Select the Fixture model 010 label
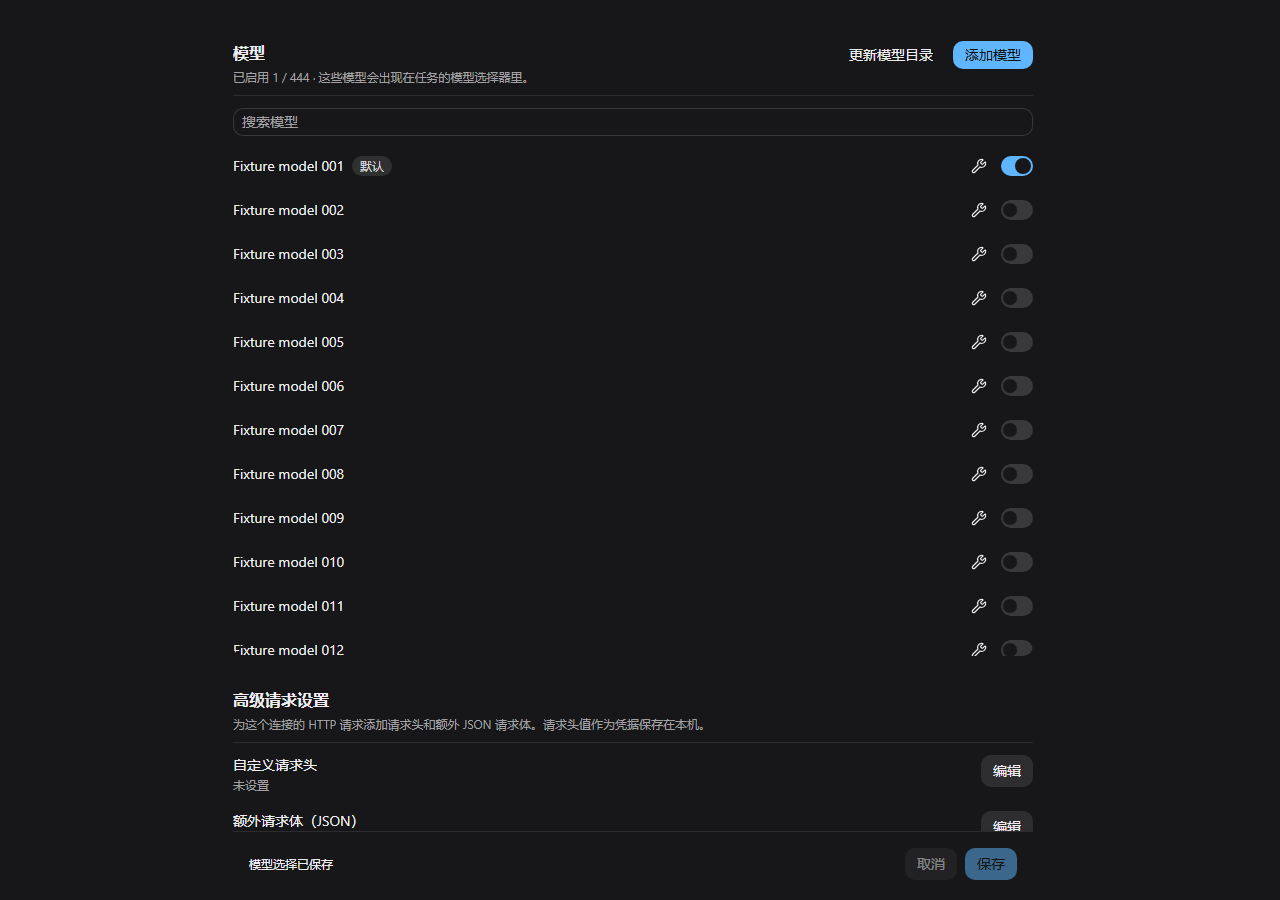Viewport: 1280px width, 900px height. pyautogui.click(x=288, y=562)
